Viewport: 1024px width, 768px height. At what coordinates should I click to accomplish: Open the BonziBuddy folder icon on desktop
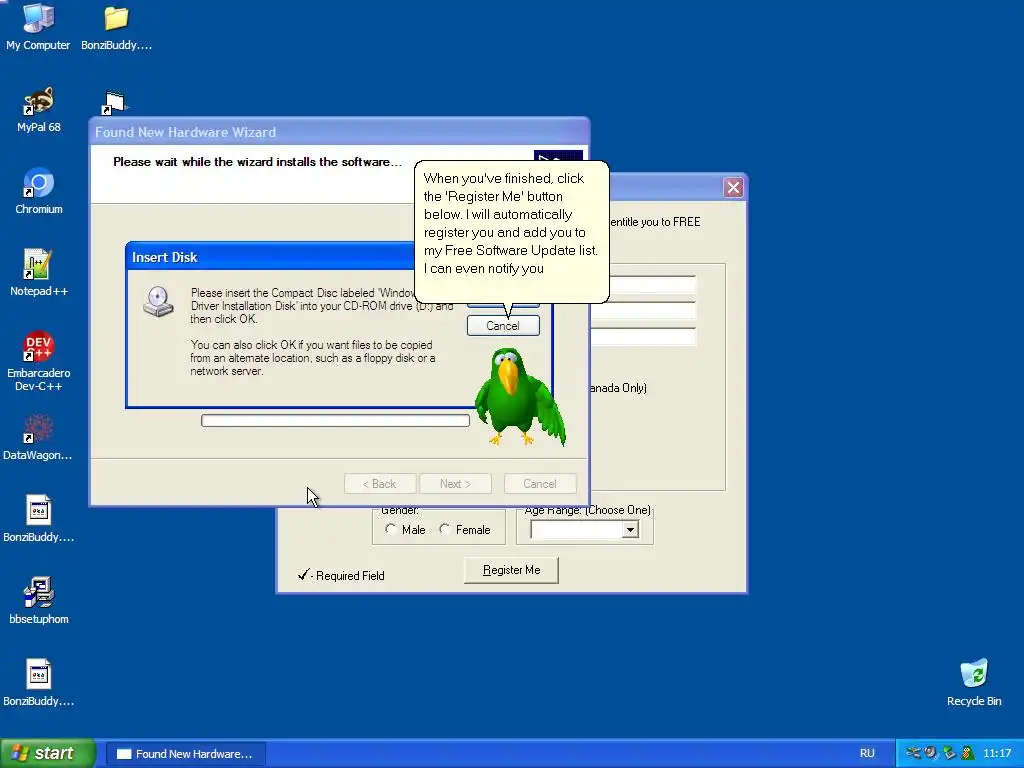pyautogui.click(x=116, y=26)
